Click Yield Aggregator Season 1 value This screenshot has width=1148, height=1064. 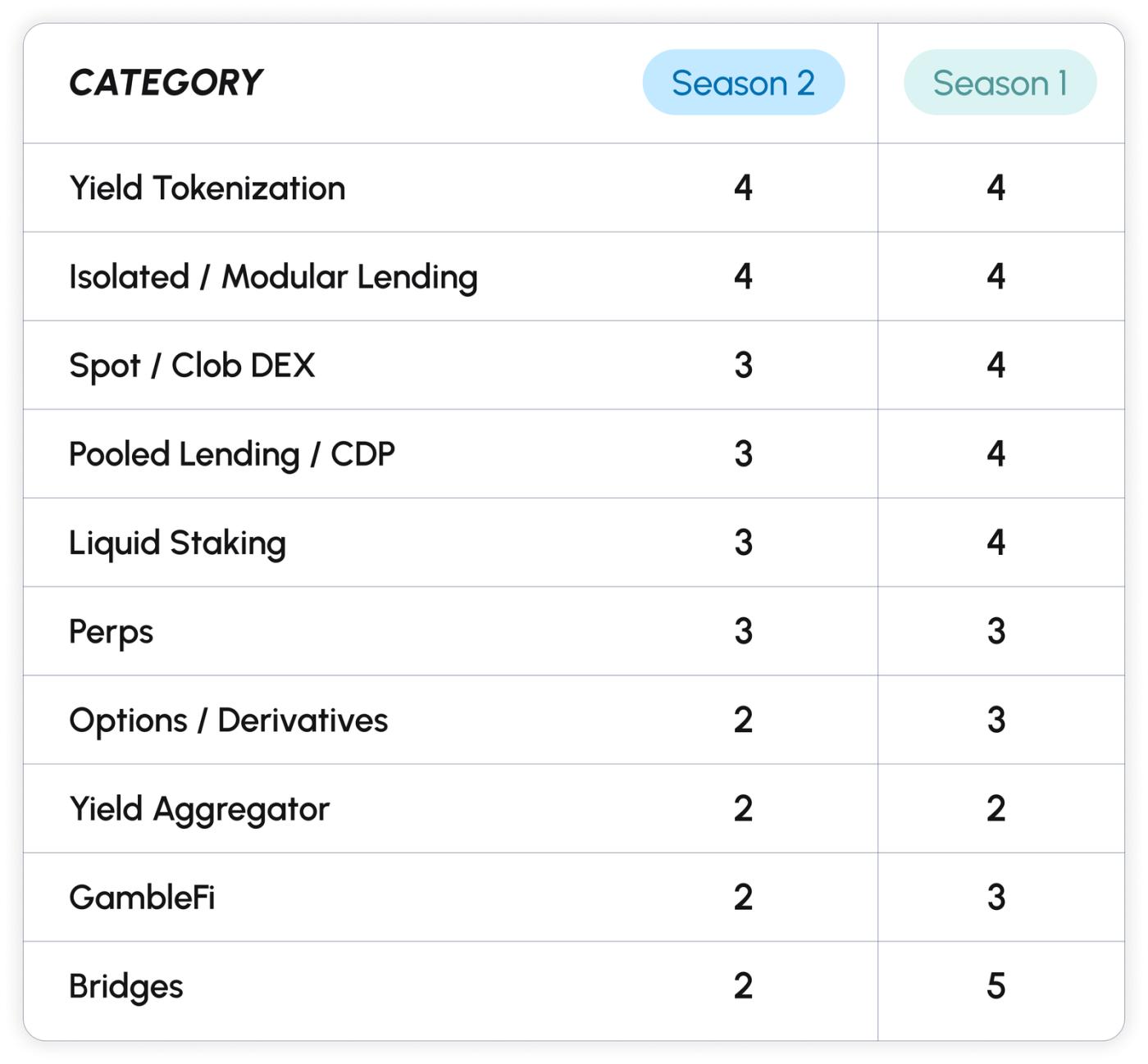(x=995, y=809)
